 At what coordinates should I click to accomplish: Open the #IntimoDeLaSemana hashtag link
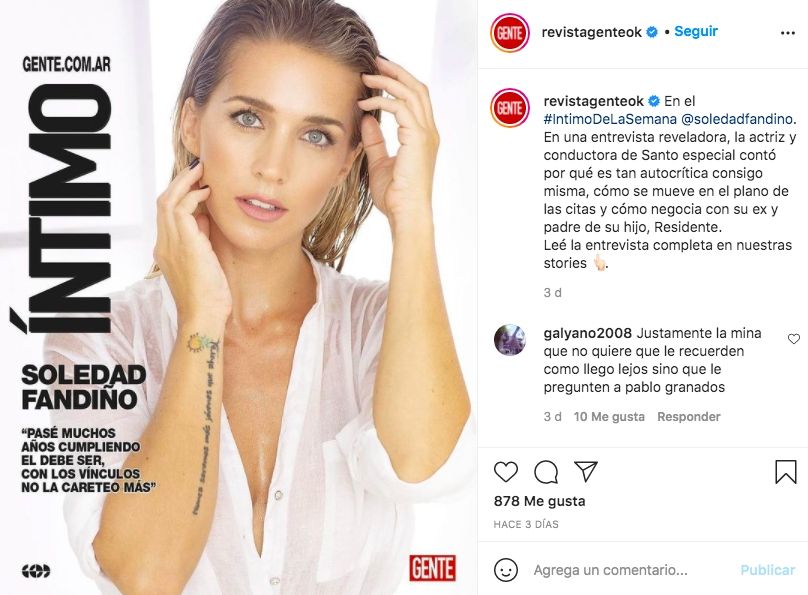click(x=610, y=119)
